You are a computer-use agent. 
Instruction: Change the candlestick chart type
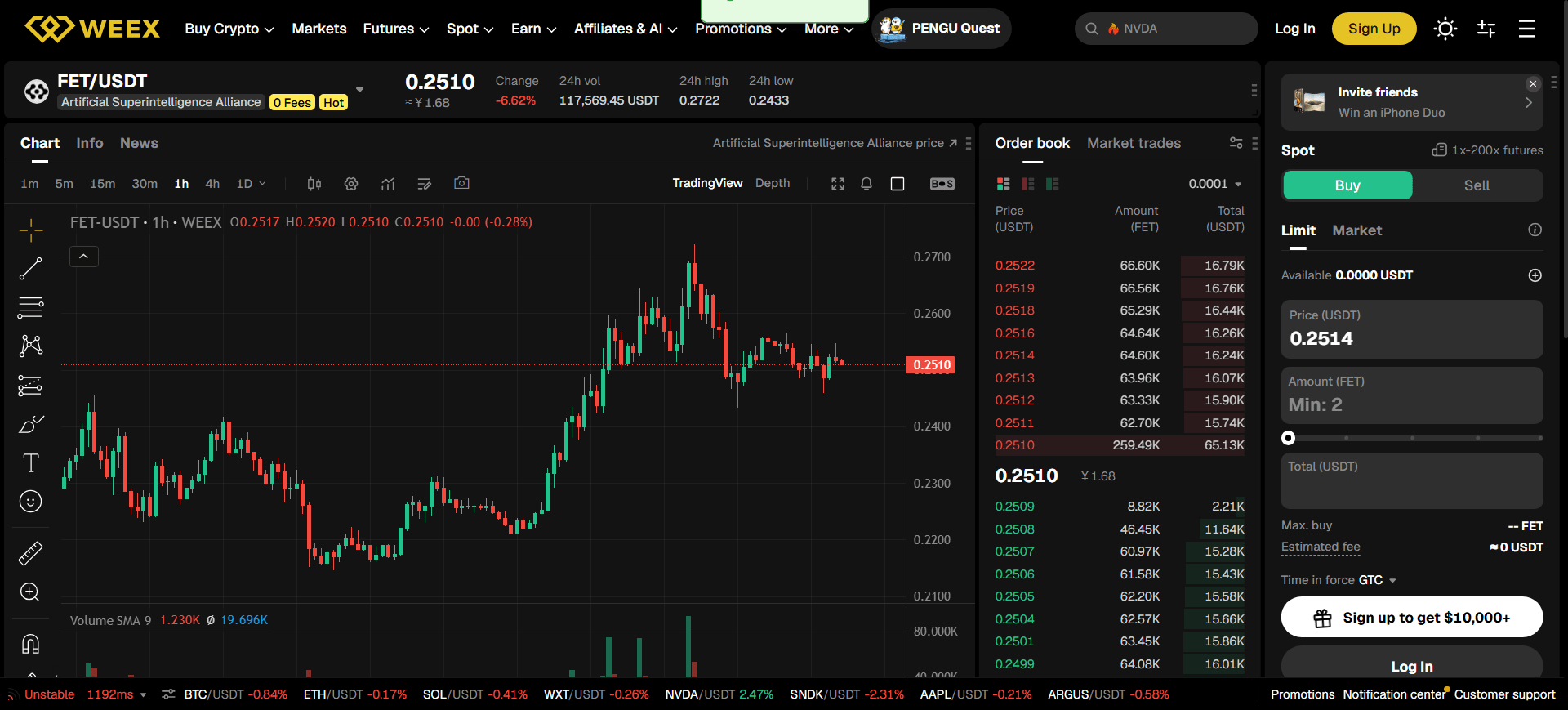[x=314, y=184]
